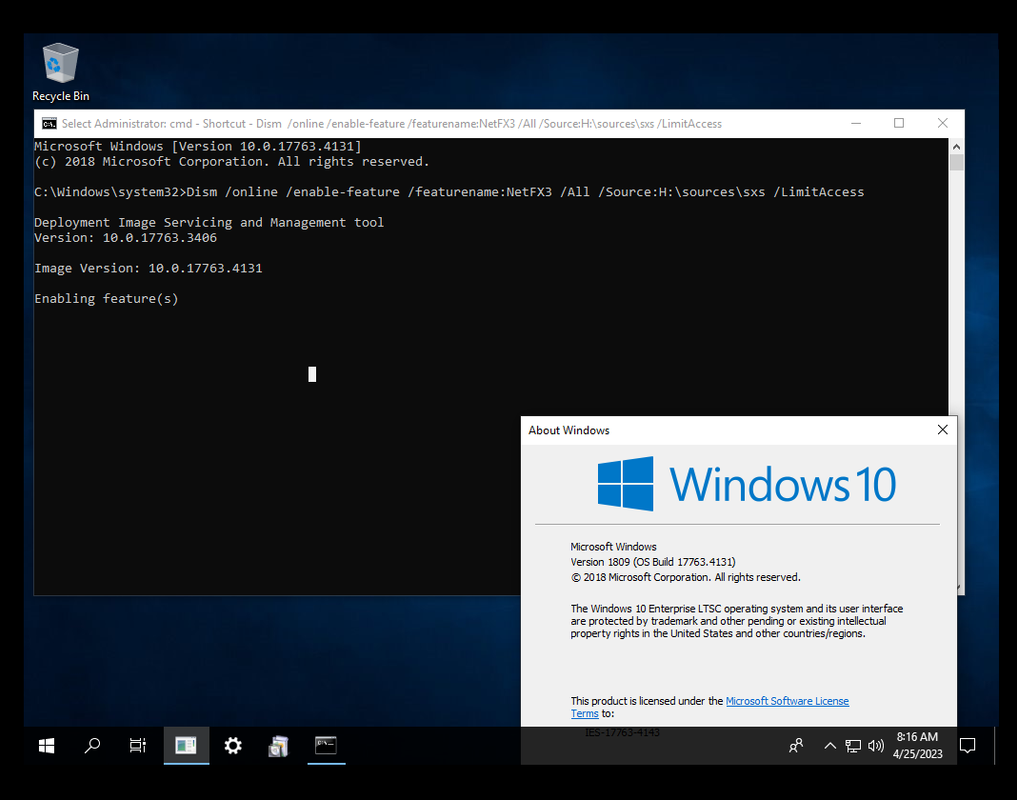Screen dimensions: 1017x800
Task: Show hidden tray icons chevron
Action: point(830,746)
